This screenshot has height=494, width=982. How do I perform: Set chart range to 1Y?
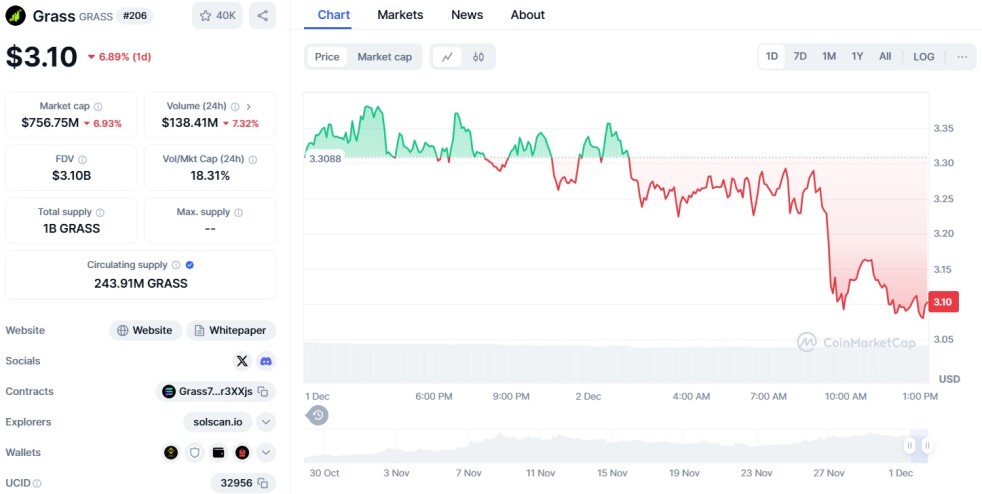(x=857, y=56)
